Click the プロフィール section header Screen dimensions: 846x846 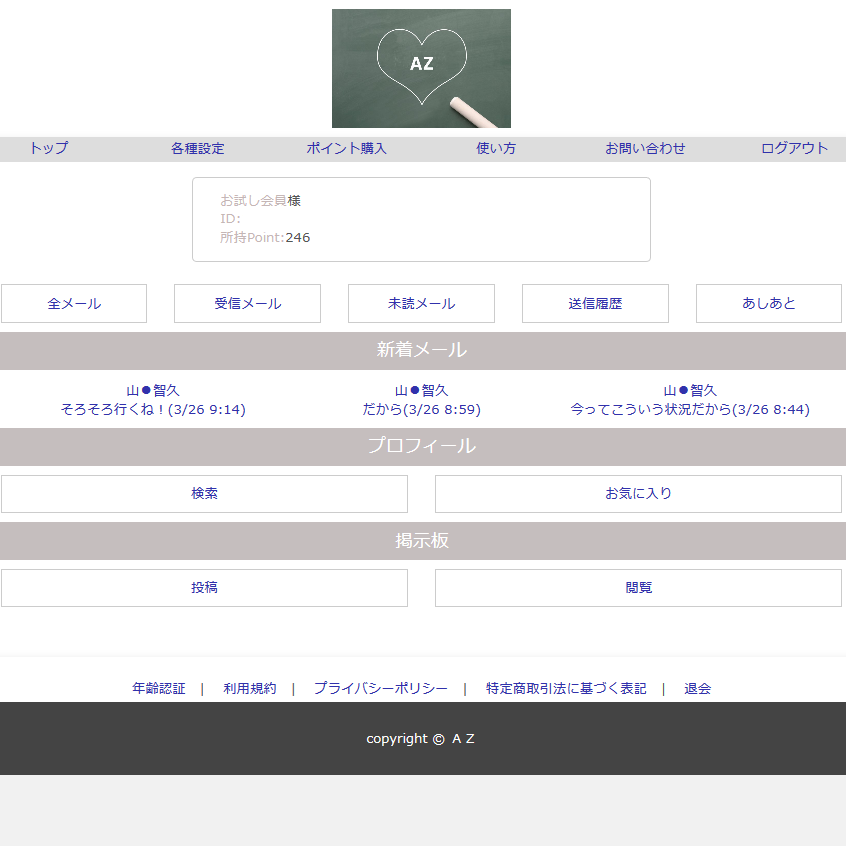click(421, 446)
